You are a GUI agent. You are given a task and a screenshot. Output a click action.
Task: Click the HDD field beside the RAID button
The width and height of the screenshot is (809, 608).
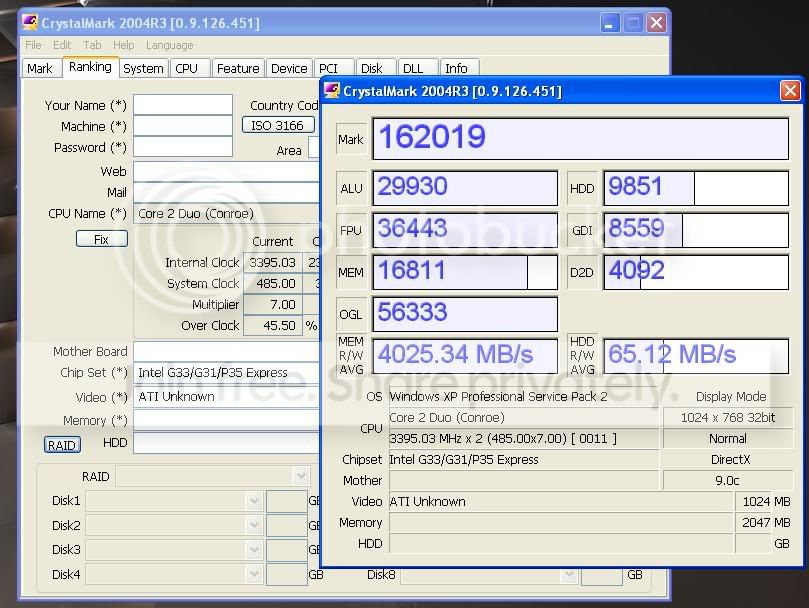pyautogui.click(x=226, y=443)
